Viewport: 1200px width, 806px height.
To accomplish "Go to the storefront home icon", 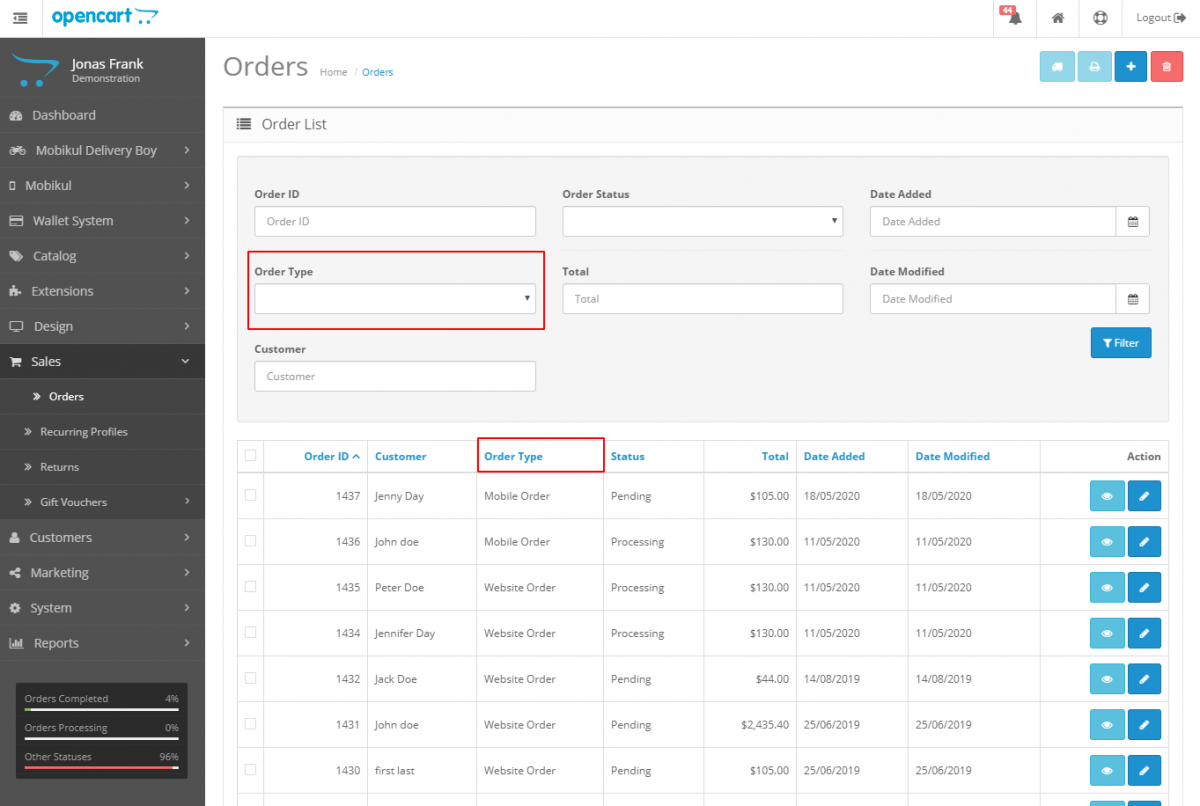I will point(1057,18).
